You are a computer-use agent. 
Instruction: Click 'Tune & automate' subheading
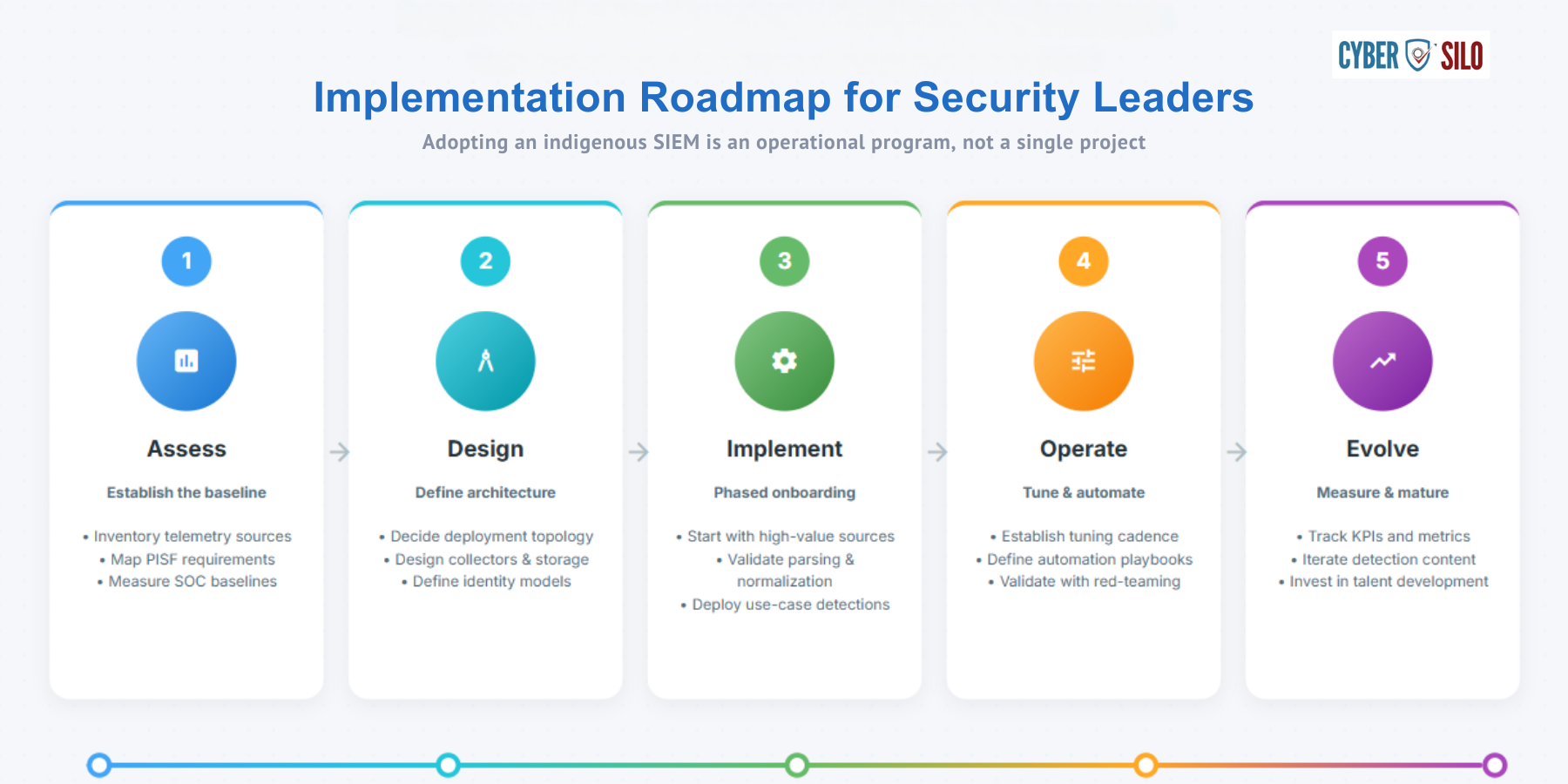1084,492
